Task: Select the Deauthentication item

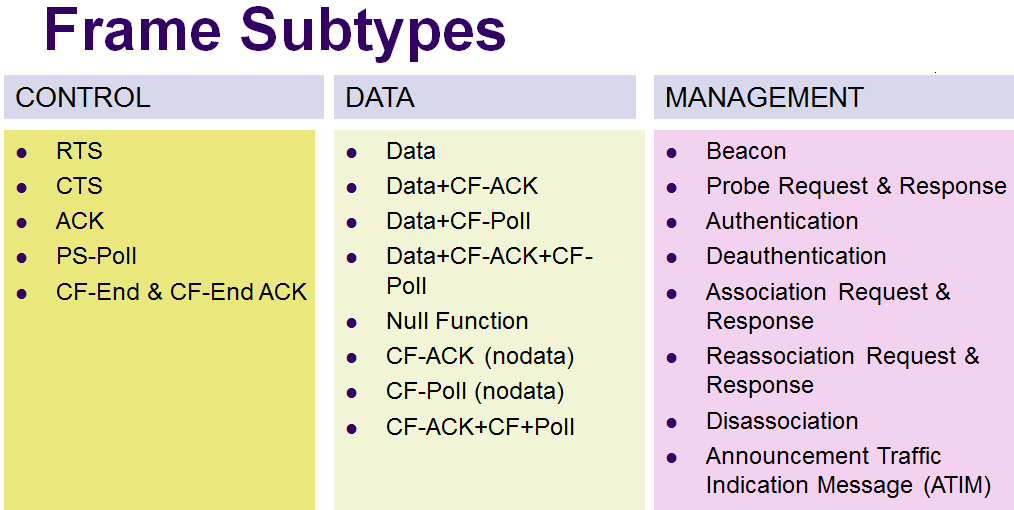Action: 796,257
